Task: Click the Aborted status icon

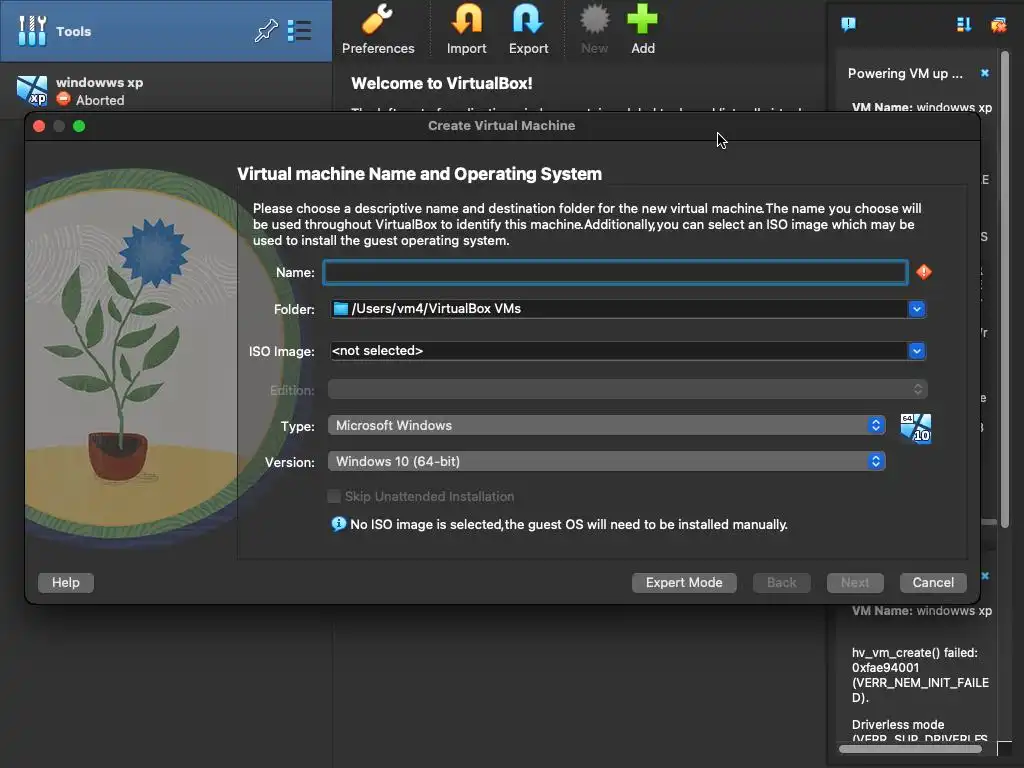Action: pos(63,99)
